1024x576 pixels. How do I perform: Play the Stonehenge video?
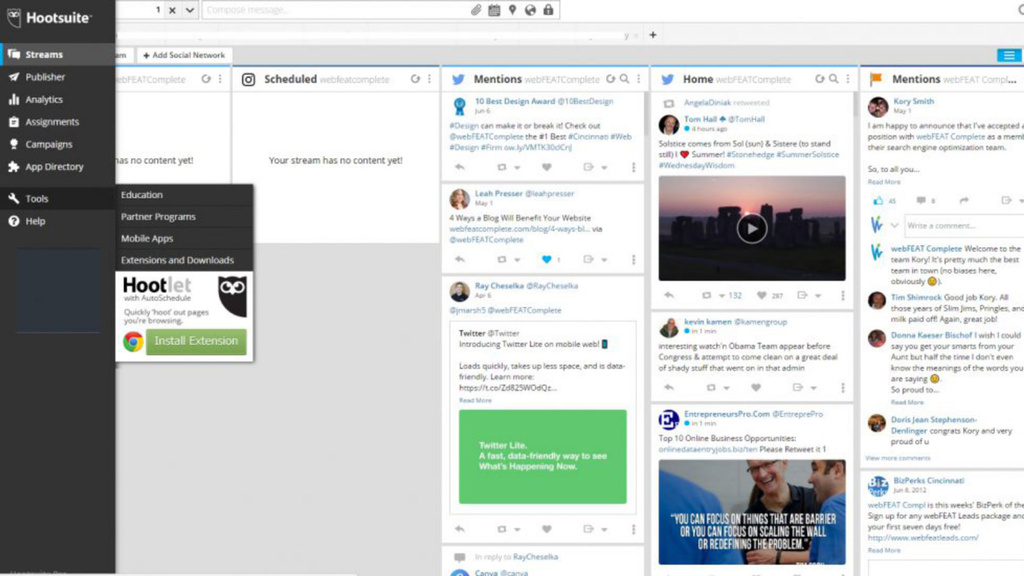click(x=752, y=229)
